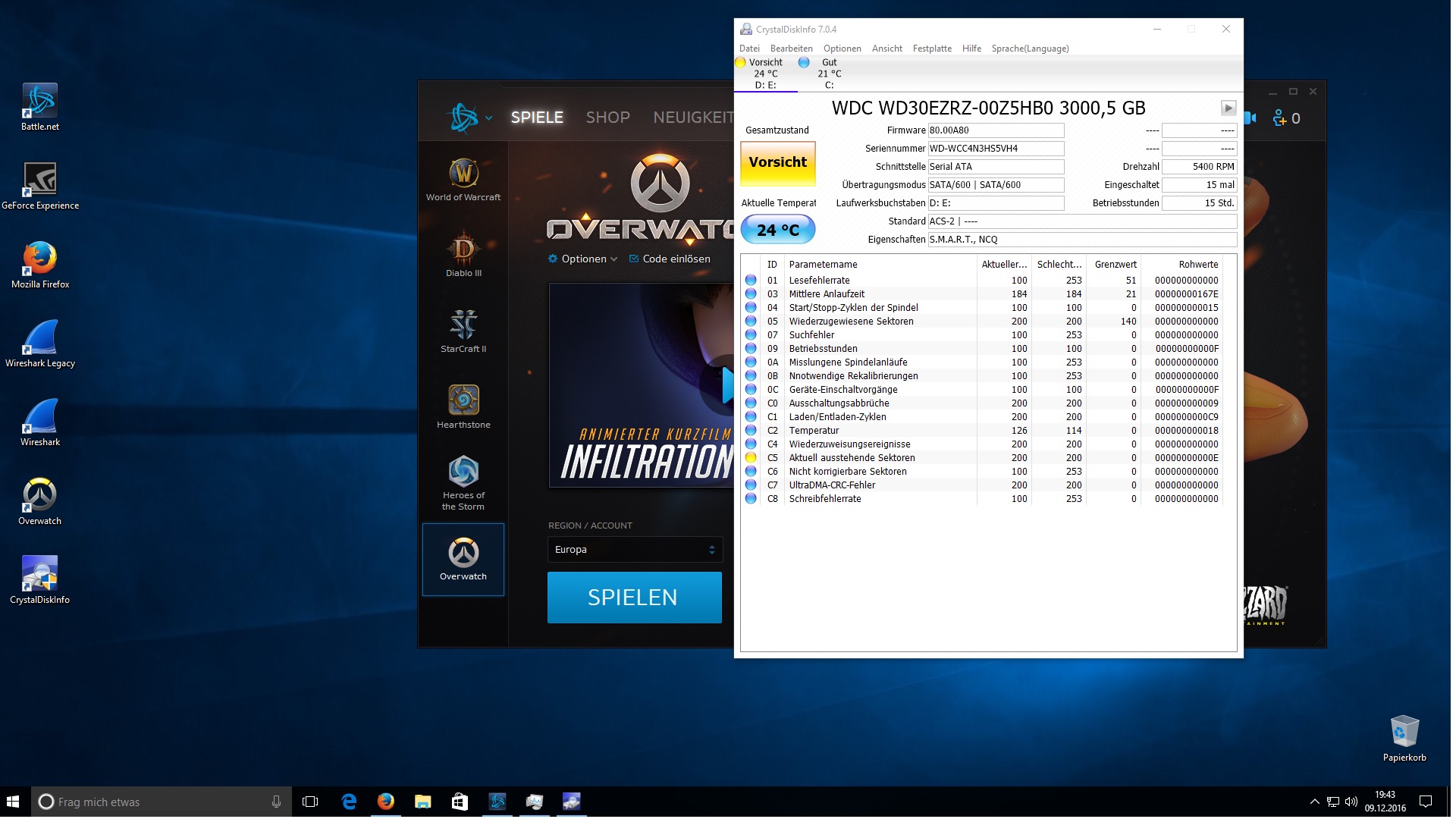
Task: Click the Cortana search box
Action: (x=161, y=802)
